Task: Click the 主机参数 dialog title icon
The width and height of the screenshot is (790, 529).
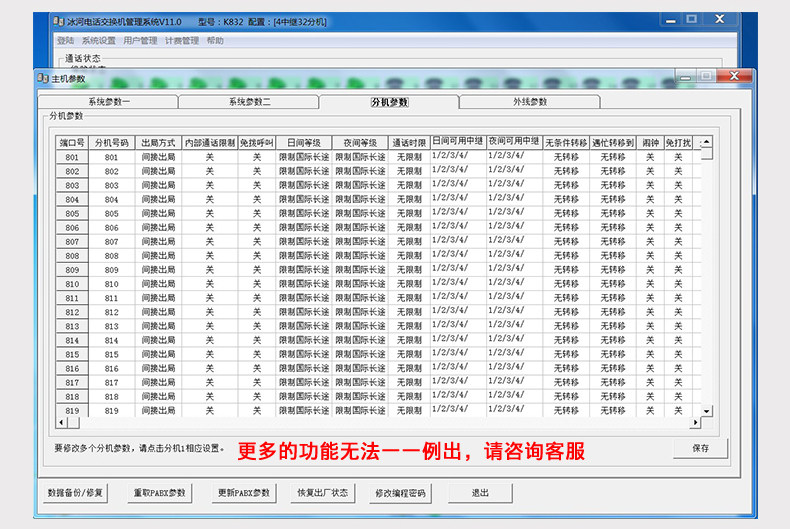Action: tap(43, 79)
